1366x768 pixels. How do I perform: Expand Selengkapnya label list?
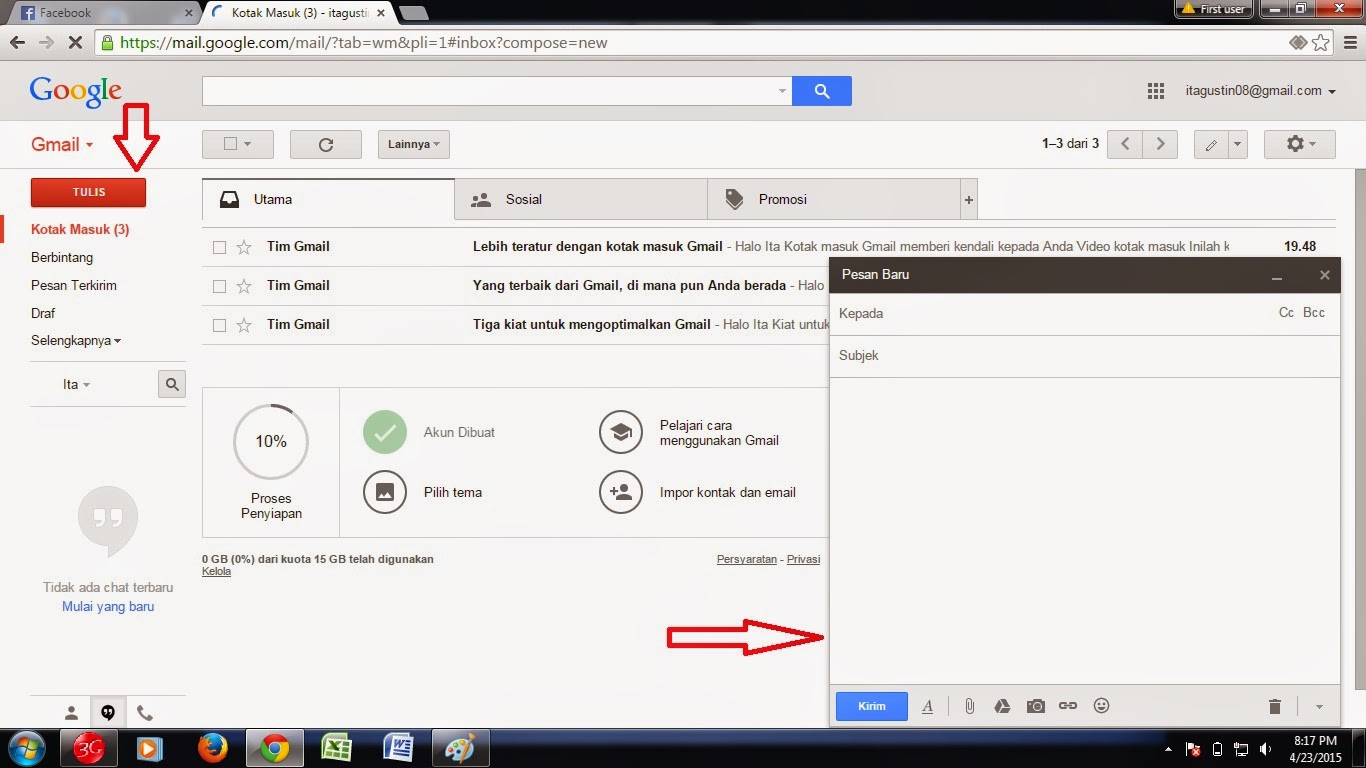coord(76,341)
